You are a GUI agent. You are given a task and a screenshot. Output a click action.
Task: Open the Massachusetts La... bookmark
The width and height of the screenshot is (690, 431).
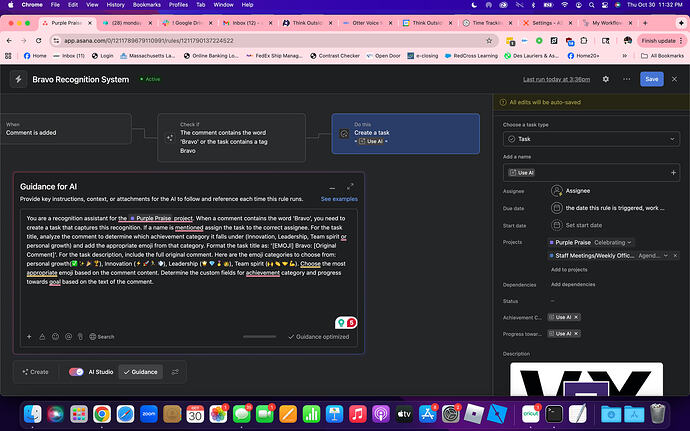pyautogui.click(x=148, y=56)
